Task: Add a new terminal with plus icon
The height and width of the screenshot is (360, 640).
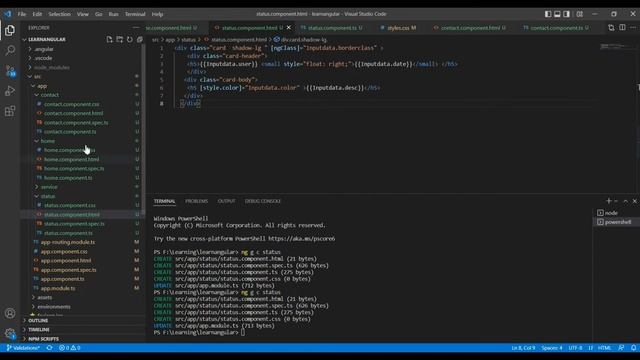Action: point(608,201)
